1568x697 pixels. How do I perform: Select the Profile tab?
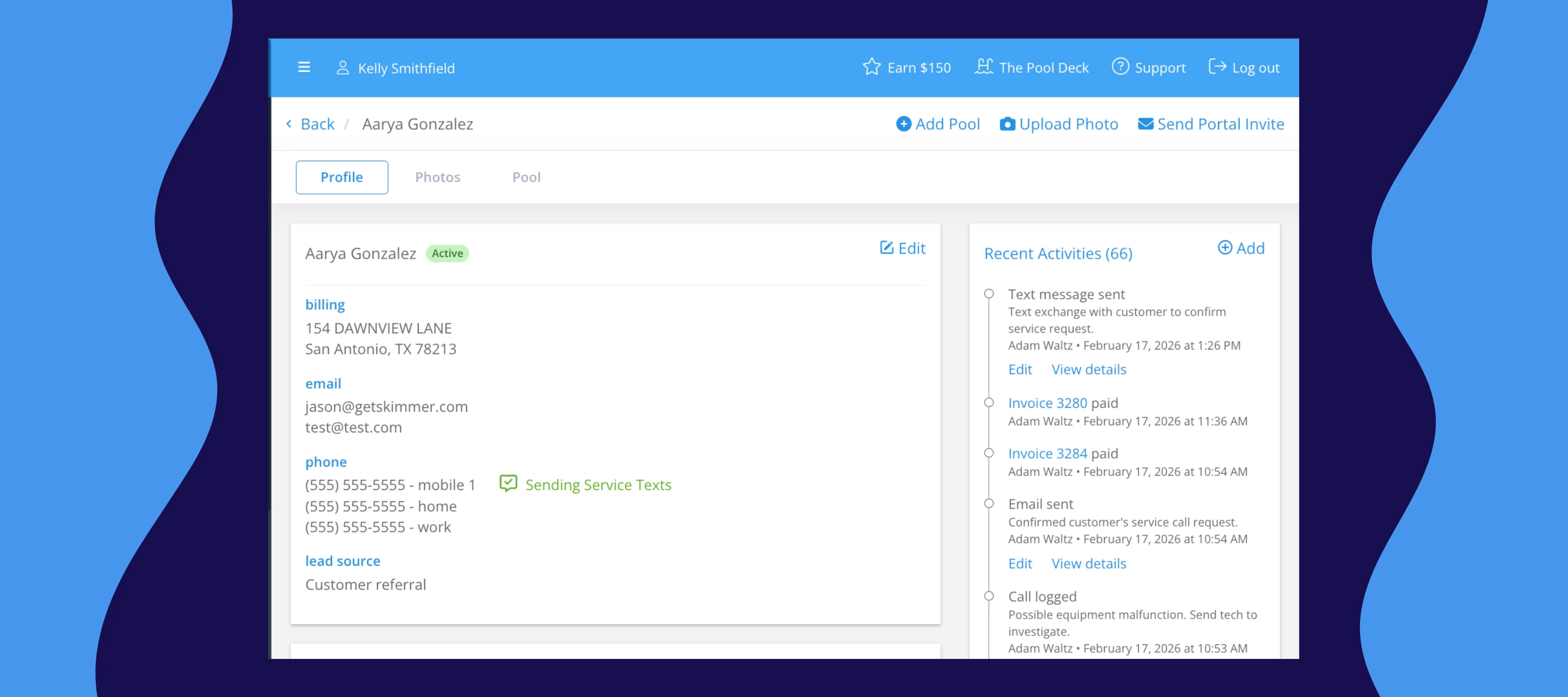pyautogui.click(x=341, y=177)
